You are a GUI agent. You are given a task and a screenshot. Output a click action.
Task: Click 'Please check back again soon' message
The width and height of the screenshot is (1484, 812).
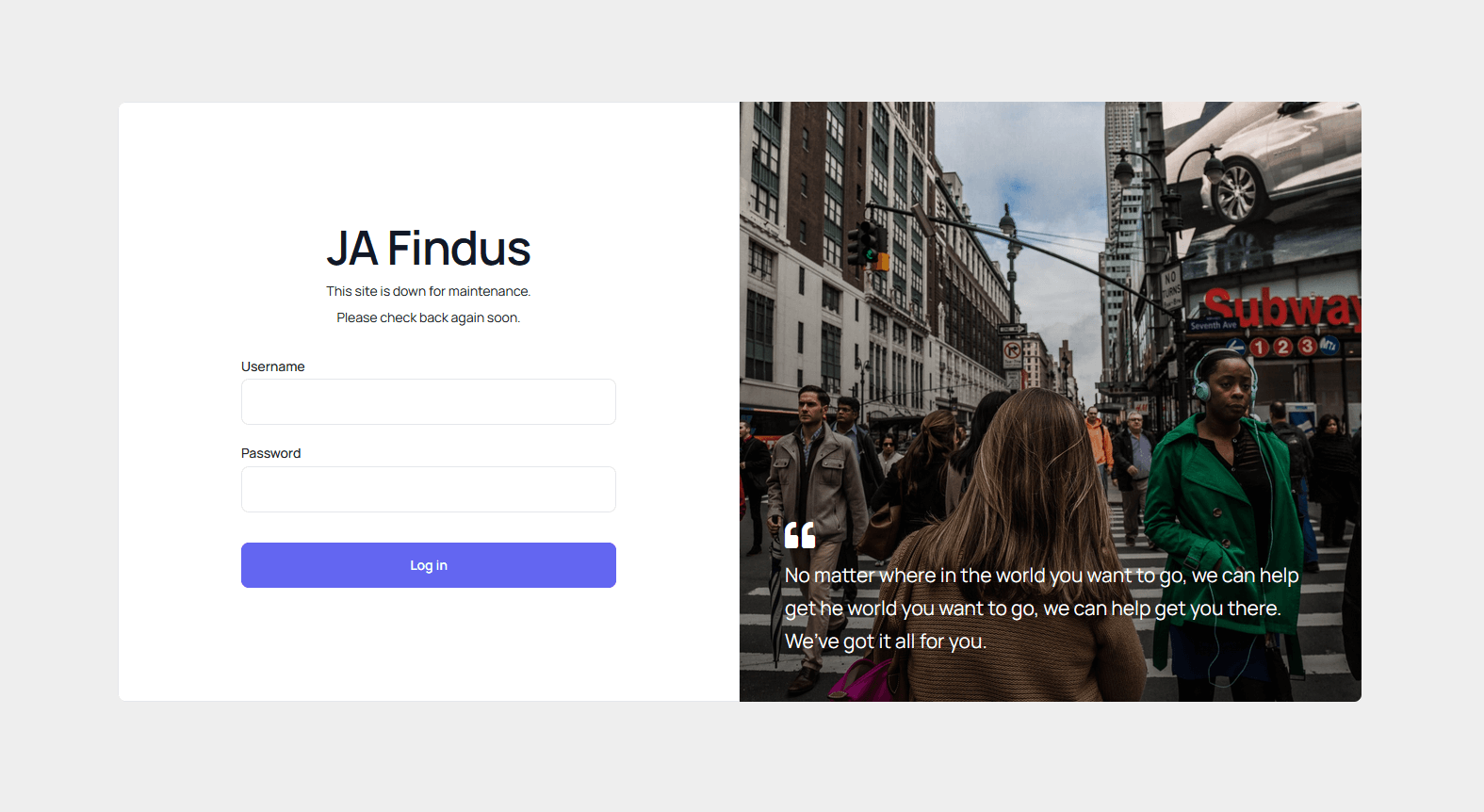[429, 317]
